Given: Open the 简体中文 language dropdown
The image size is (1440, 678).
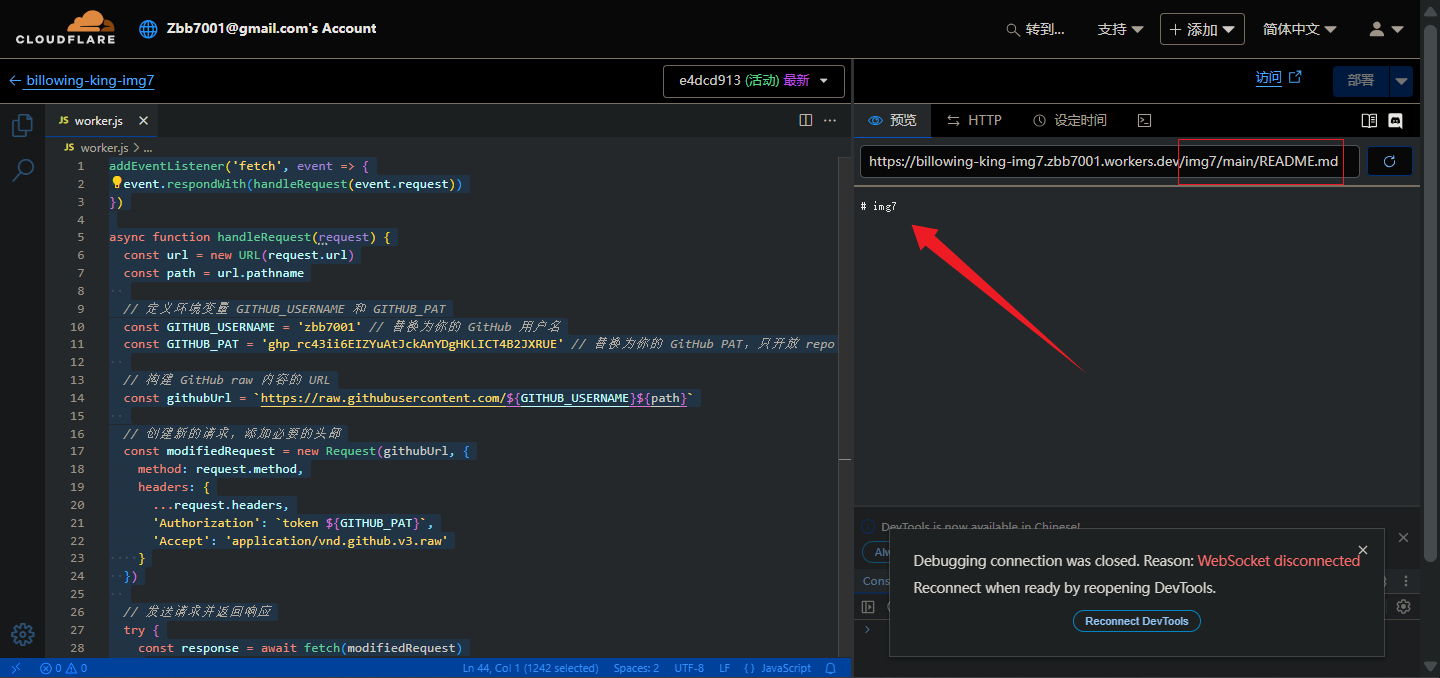Looking at the screenshot, I should (1299, 29).
